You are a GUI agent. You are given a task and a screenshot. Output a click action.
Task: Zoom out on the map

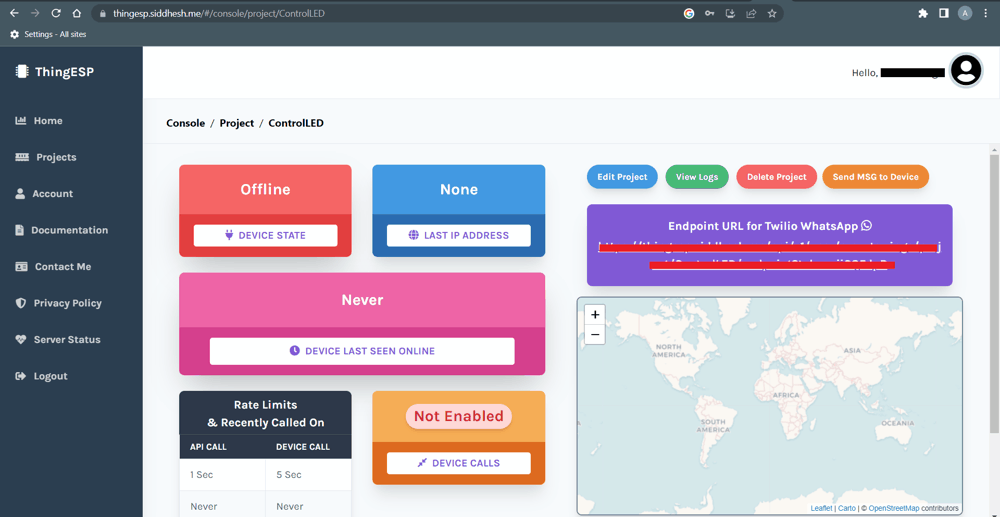[595, 335]
